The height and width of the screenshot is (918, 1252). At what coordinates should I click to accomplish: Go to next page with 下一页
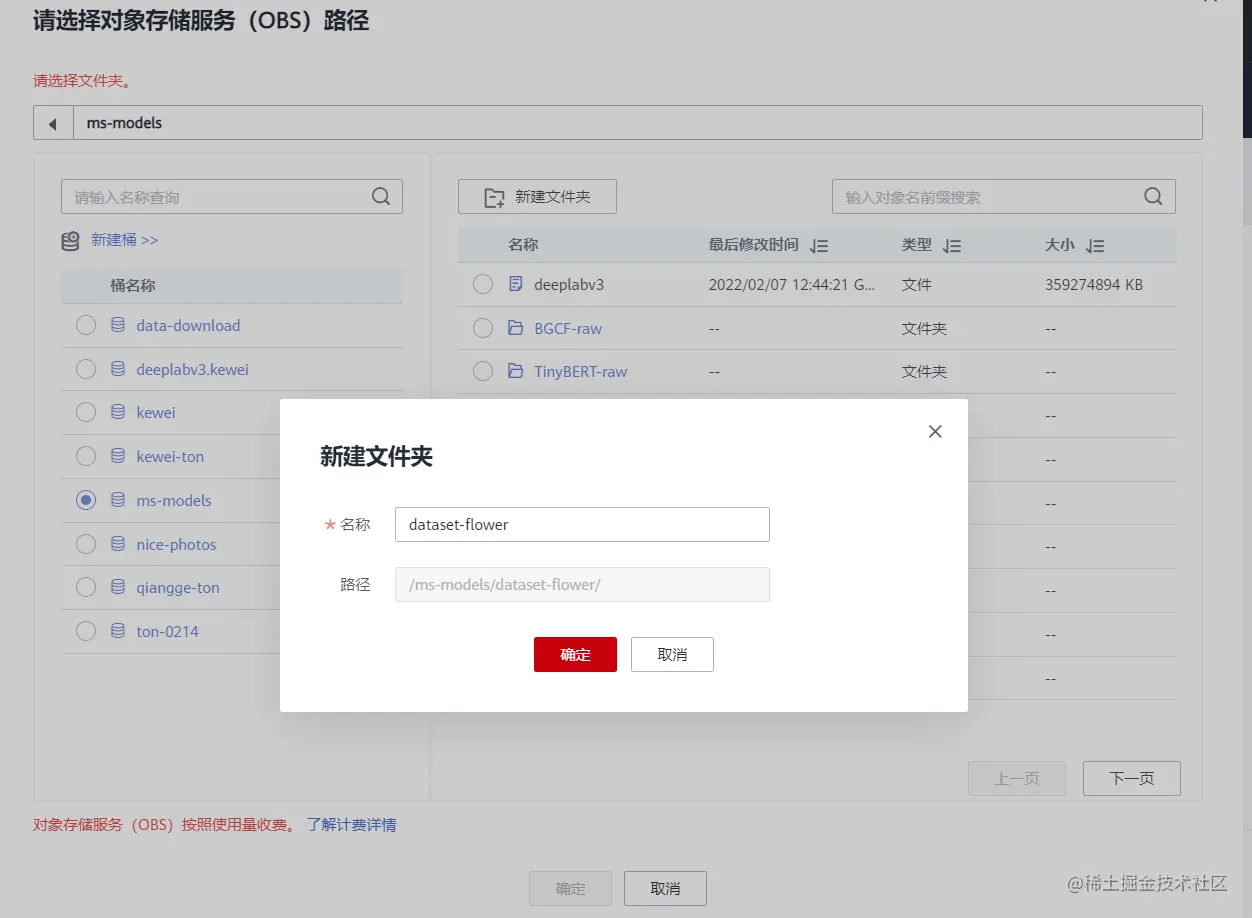coord(1132,778)
